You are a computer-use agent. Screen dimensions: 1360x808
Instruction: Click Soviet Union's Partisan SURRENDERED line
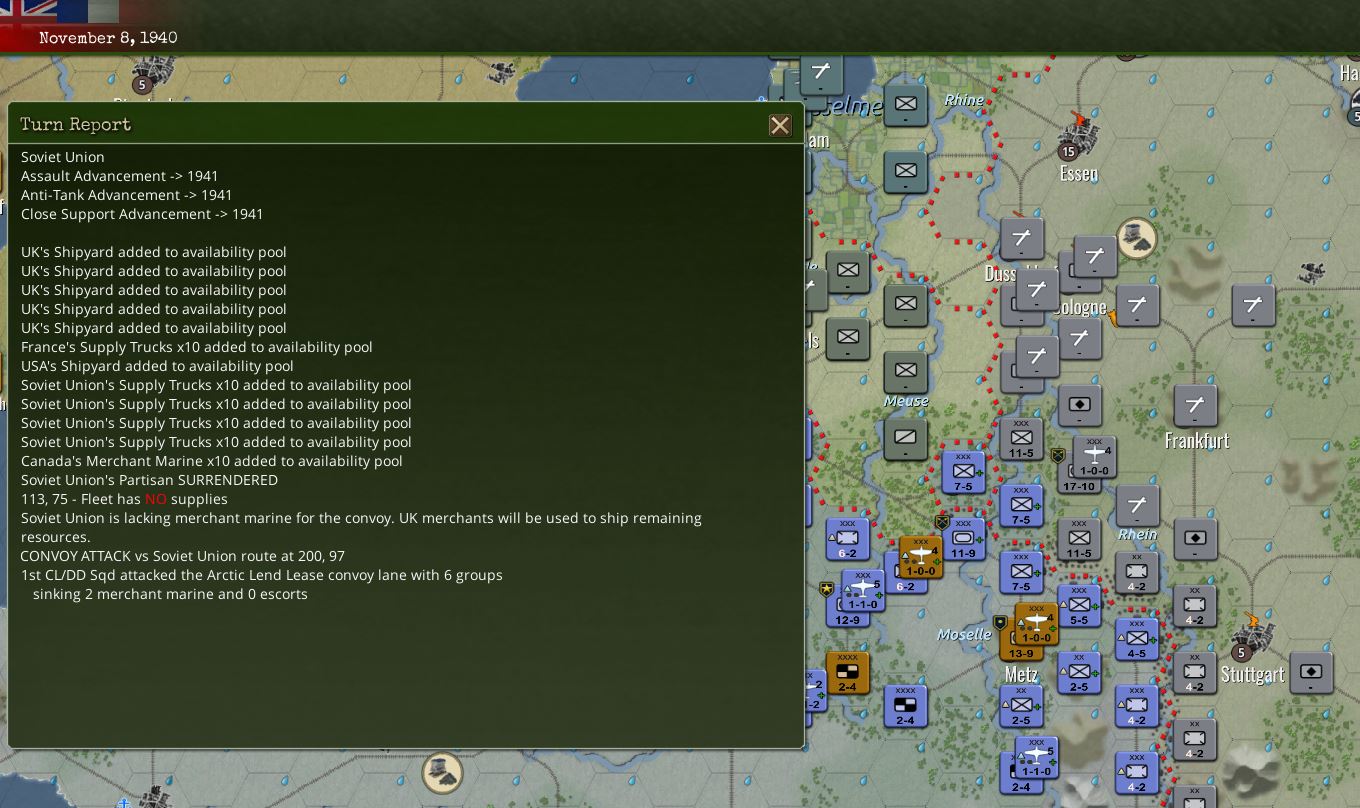point(150,480)
